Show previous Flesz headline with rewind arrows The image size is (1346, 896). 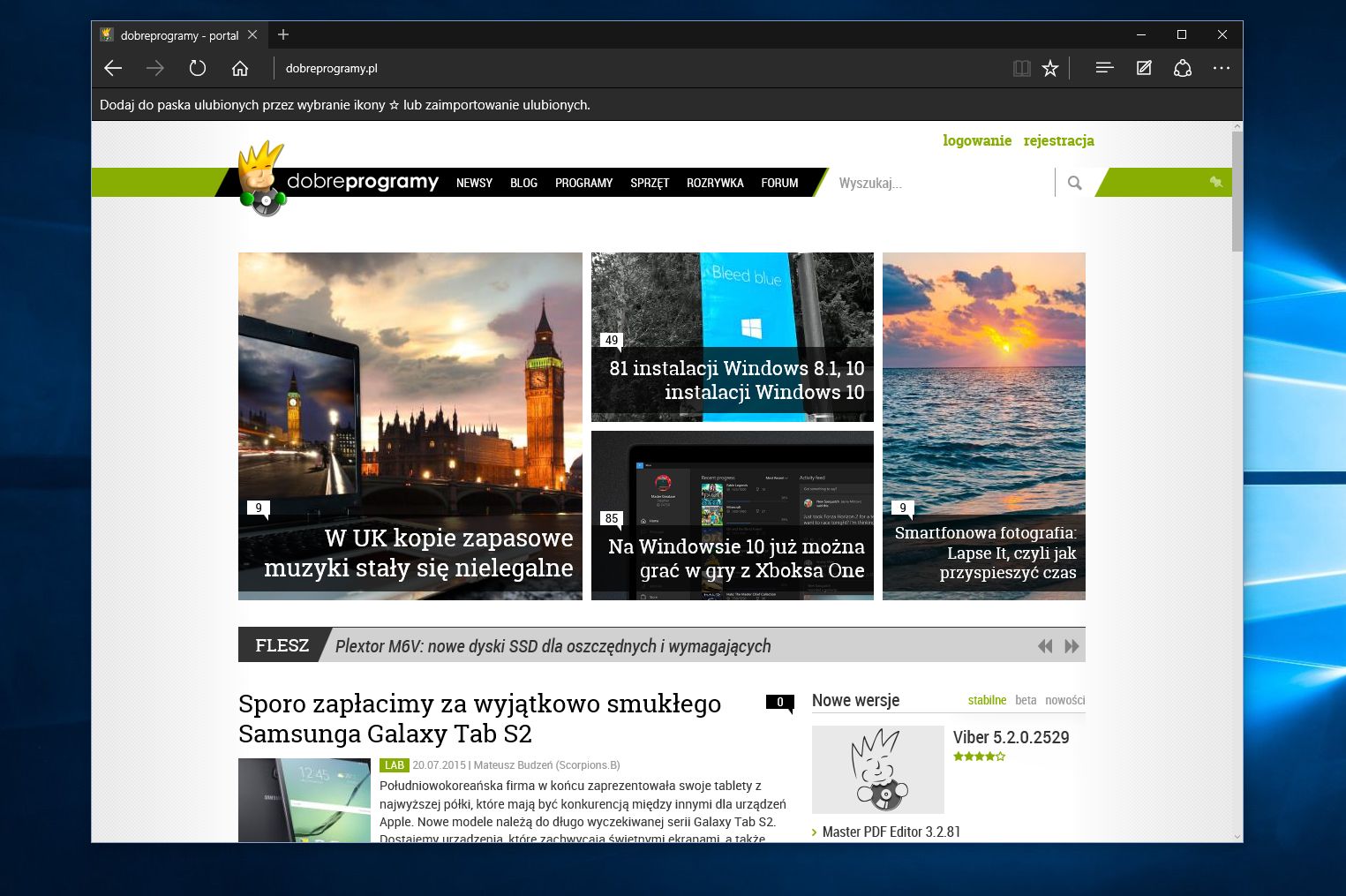[1045, 646]
